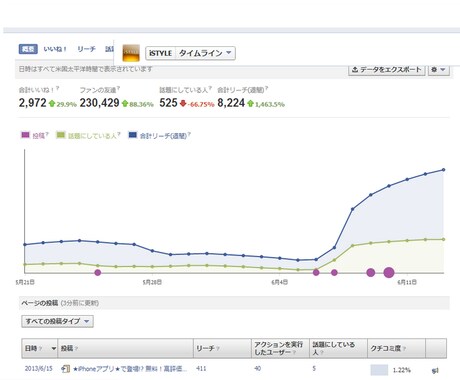460x380 pixels.
Task: Switch to the いいね！ tab
Action: pyautogui.click(x=55, y=49)
